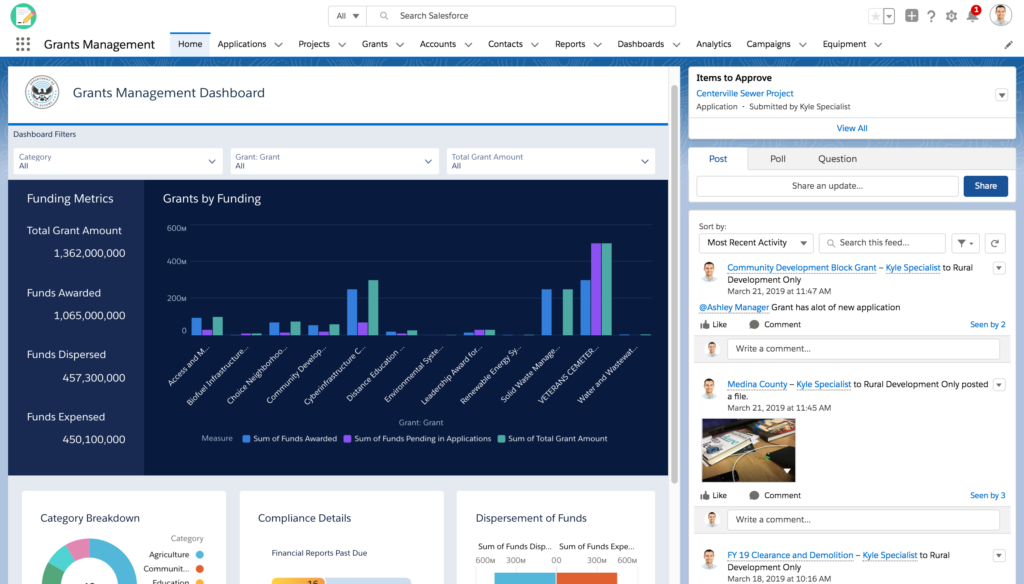The width and height of the screenshot is (1024, 584).
Task: Click the Share button
Action: tap(985, 186)
